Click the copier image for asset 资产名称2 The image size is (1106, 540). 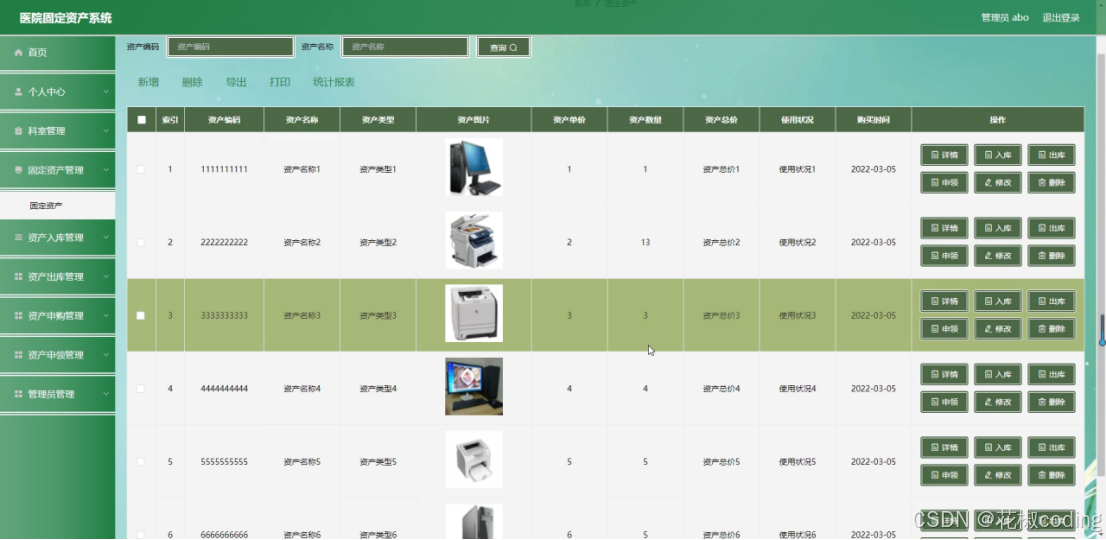point(474,240)
